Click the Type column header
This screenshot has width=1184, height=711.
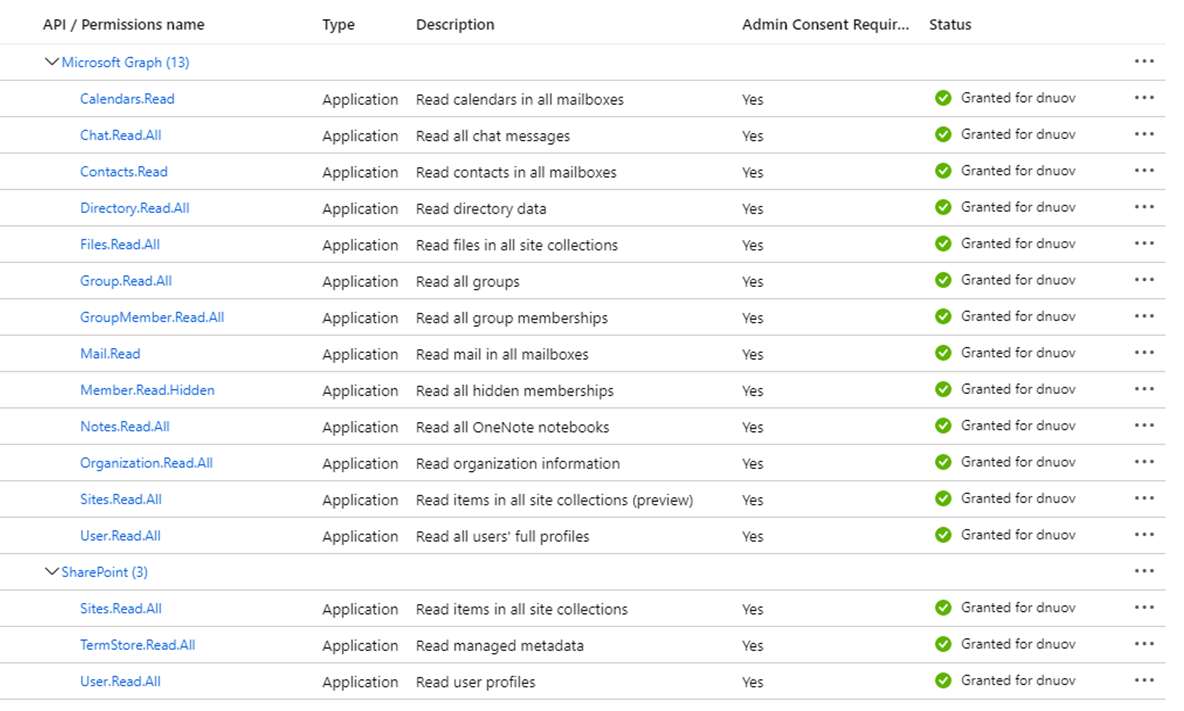pos(338,24)
